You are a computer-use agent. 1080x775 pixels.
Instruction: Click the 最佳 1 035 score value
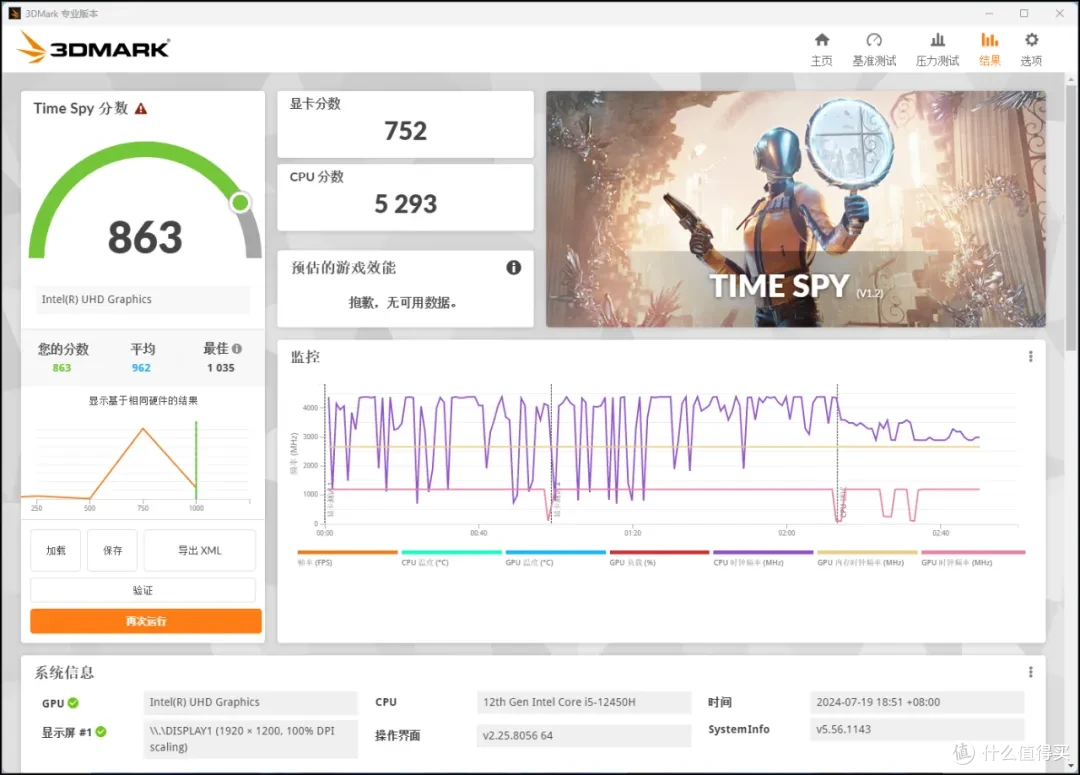(x=220, y=368)
